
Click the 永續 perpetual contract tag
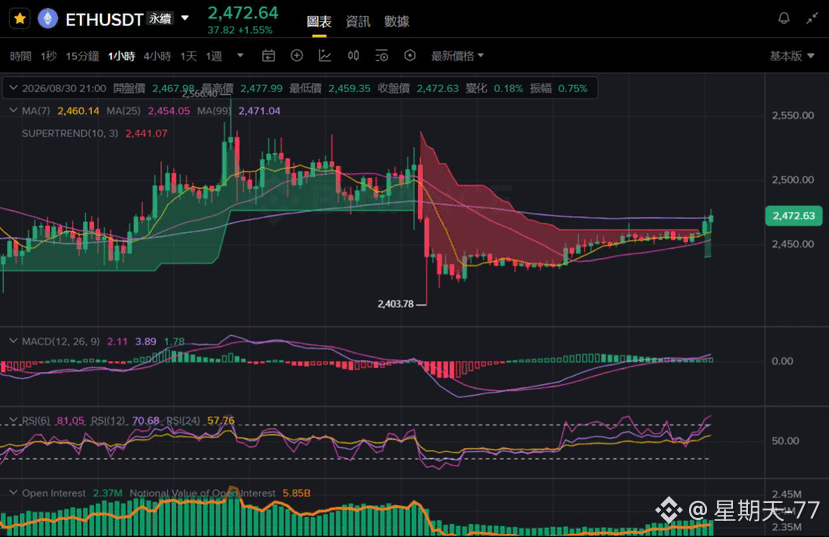pyautogui.click(x=160, y=18)
